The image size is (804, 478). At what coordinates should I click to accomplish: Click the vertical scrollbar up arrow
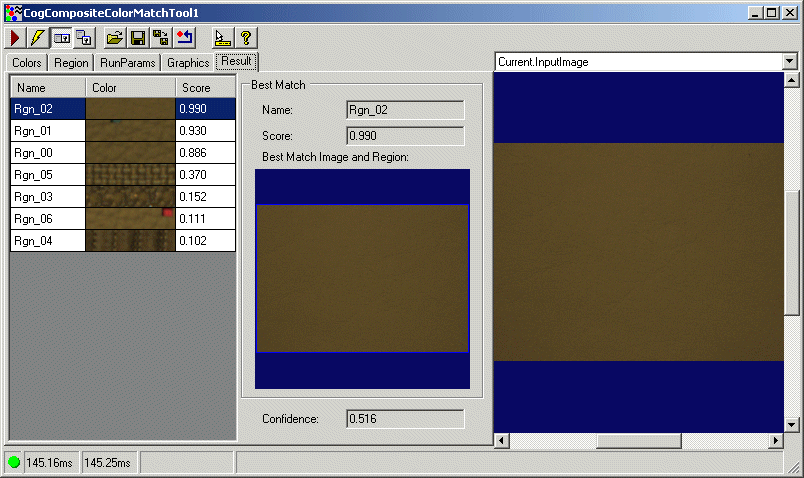point(792,80)
